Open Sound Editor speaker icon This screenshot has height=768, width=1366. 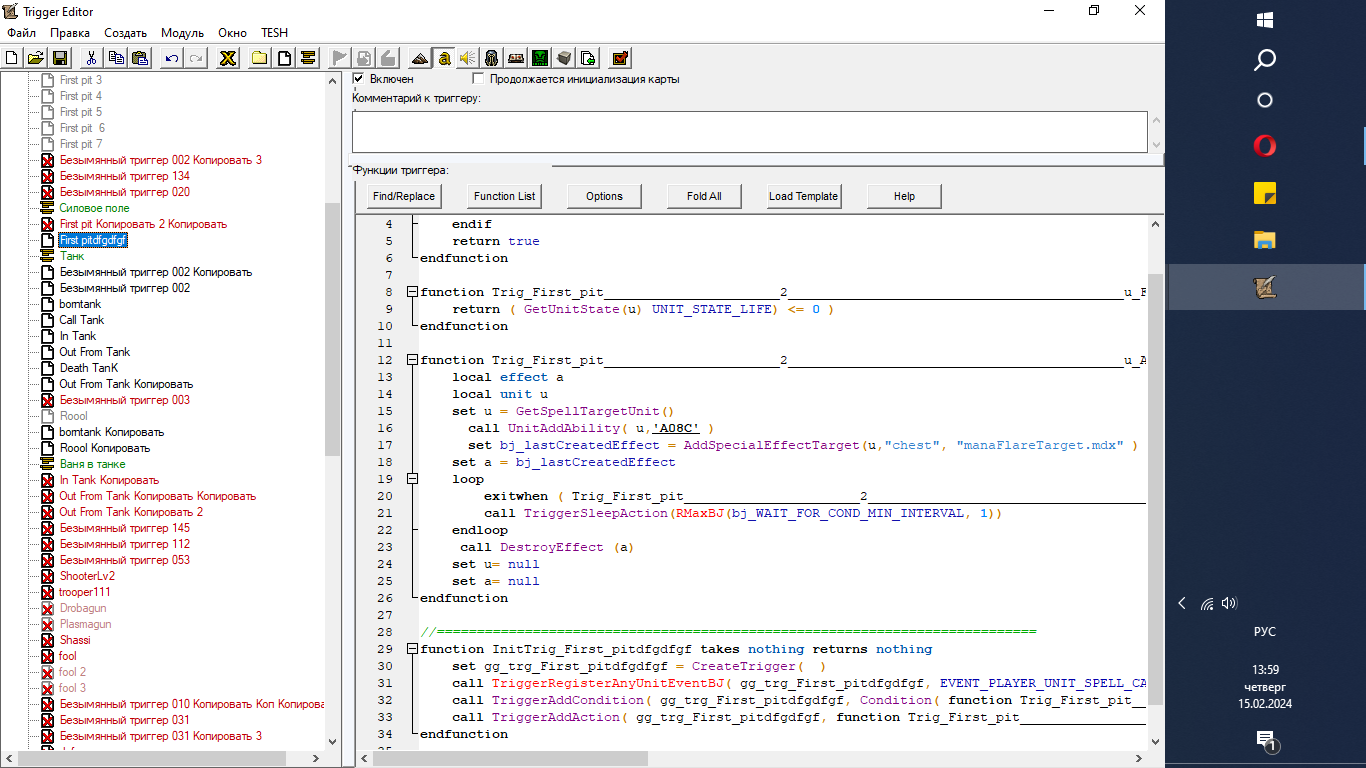pos(467,58)
